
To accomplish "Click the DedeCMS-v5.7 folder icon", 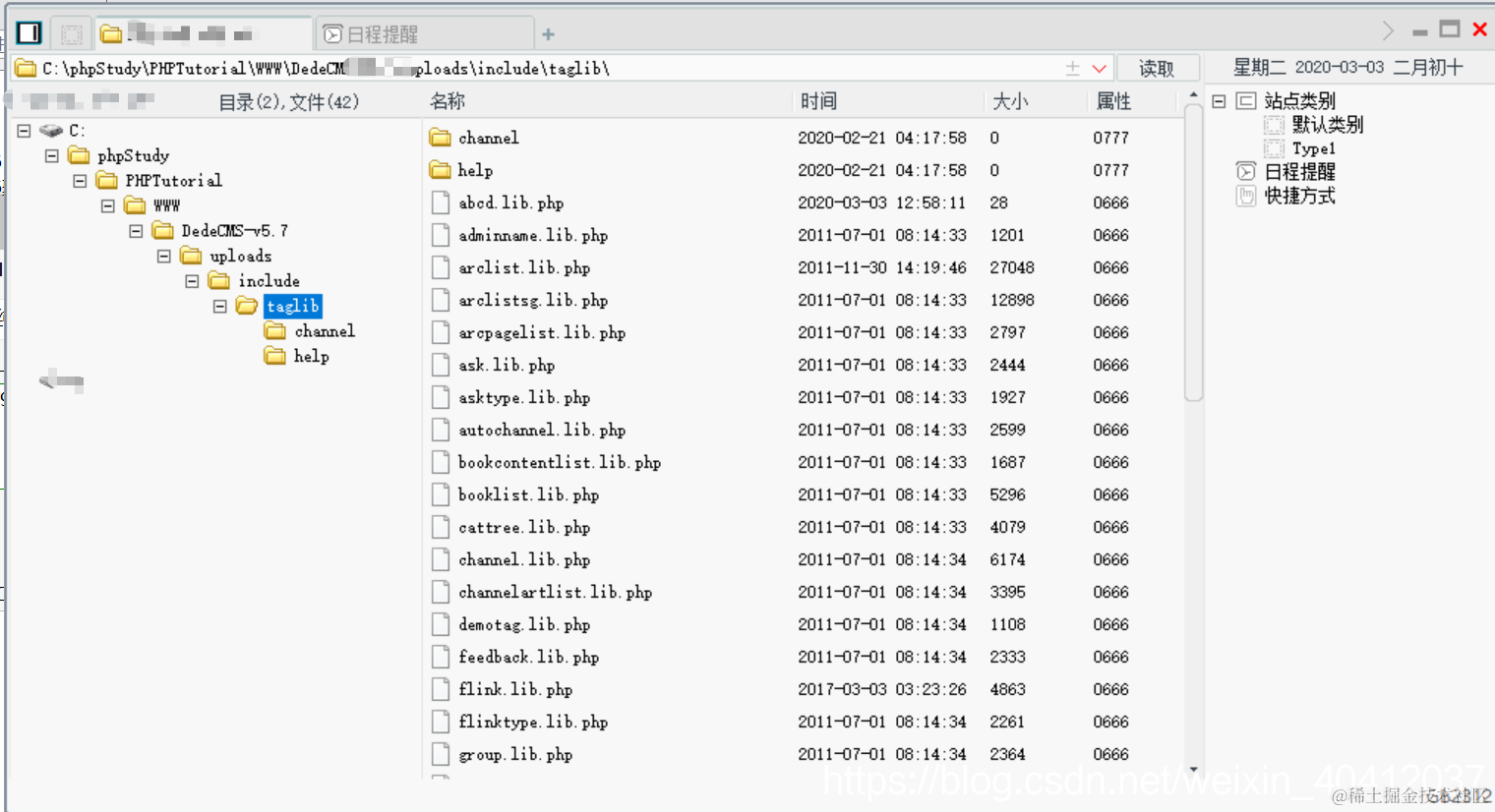I will coord(163,230).
